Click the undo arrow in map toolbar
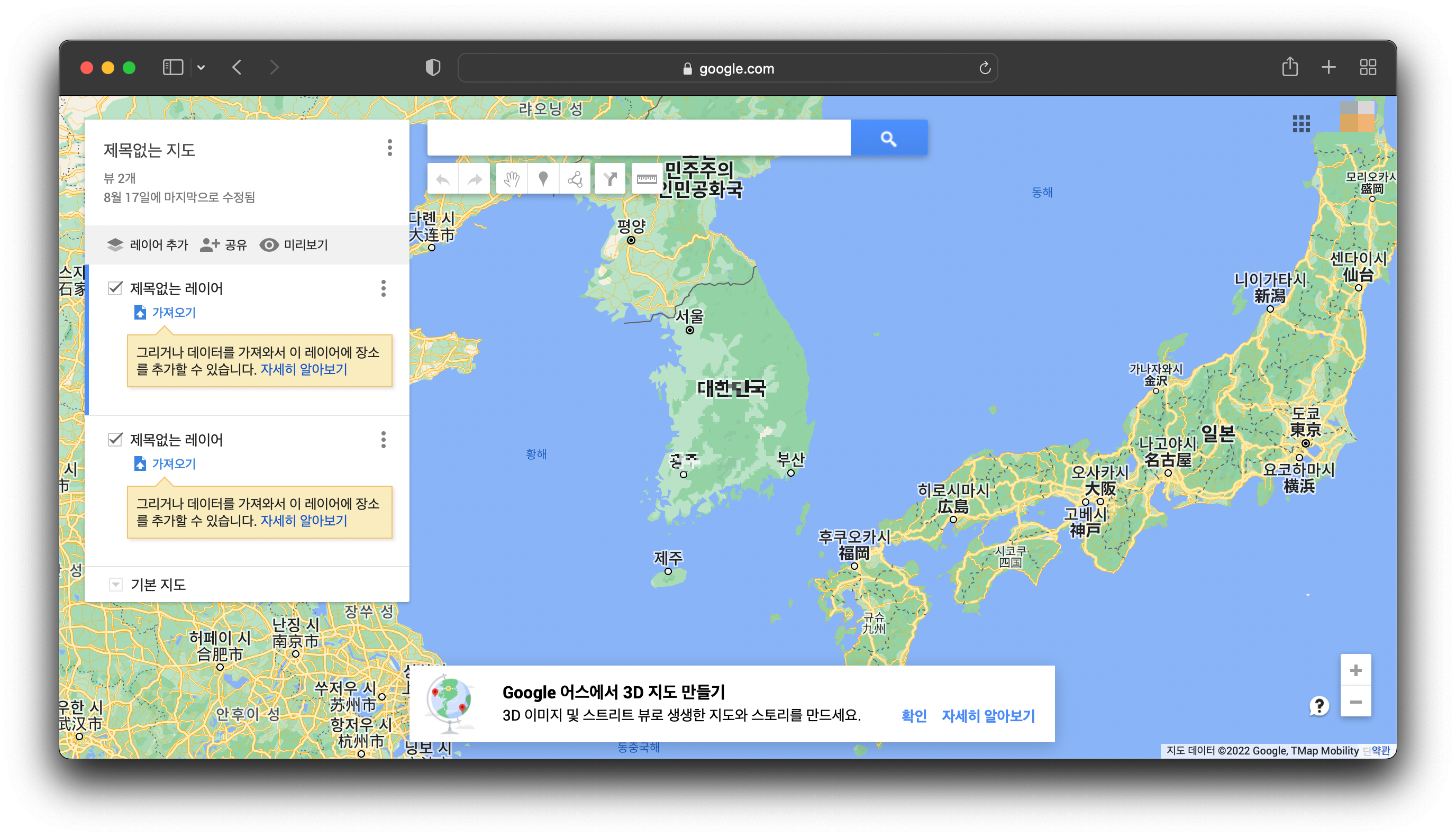The image size is (1456, 837). click(443, 180)
